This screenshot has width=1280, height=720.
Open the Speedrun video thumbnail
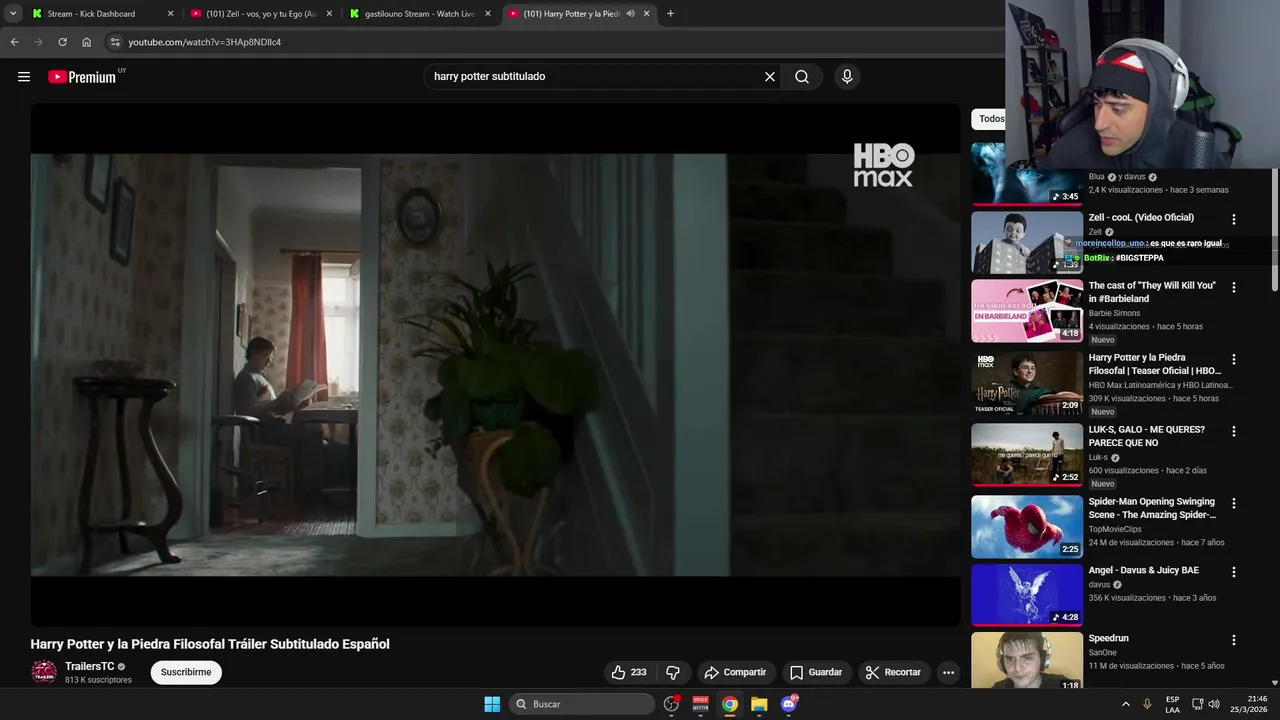coord(1027,661)
